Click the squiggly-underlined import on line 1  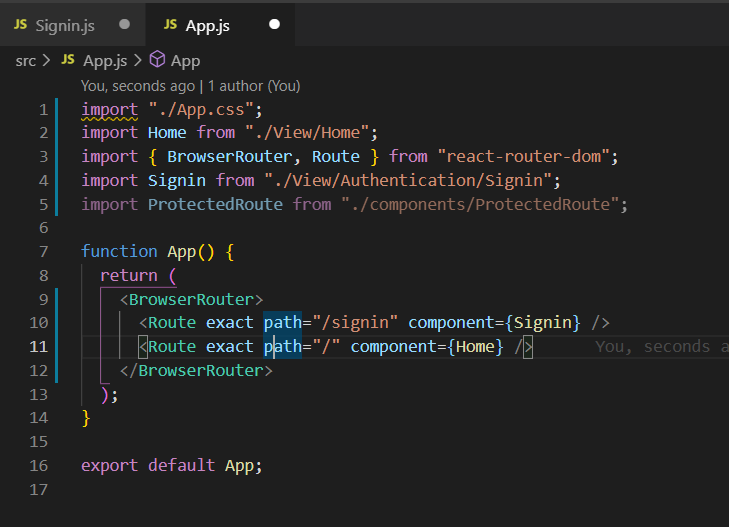point(110,110)
